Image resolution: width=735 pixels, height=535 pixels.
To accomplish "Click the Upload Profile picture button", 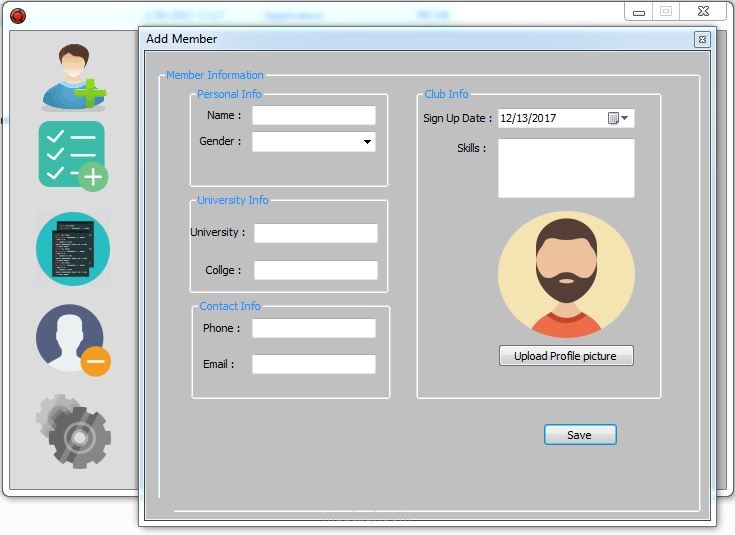I will pyautogui.click(x=566, y=356).
